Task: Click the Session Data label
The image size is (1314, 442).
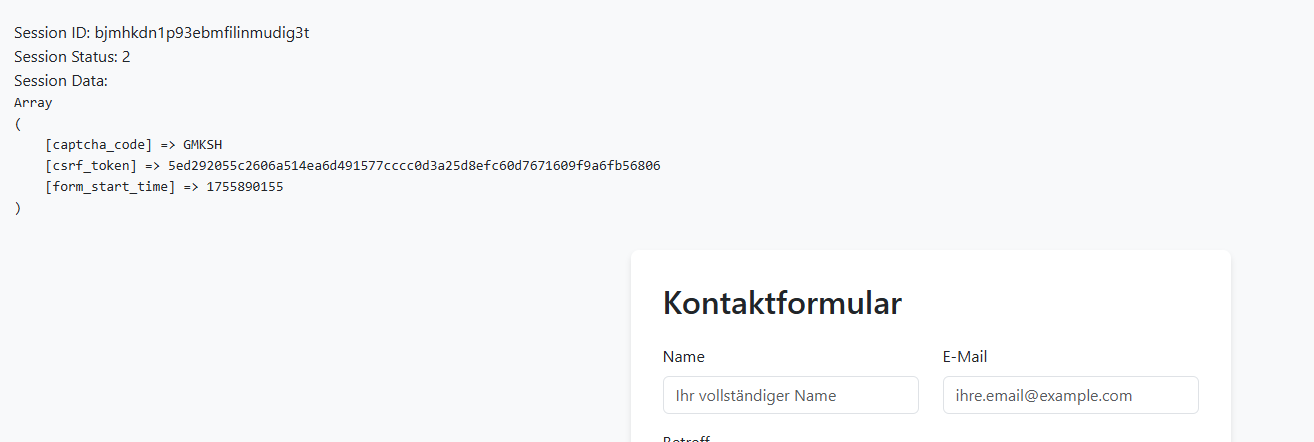Action: 61,81
